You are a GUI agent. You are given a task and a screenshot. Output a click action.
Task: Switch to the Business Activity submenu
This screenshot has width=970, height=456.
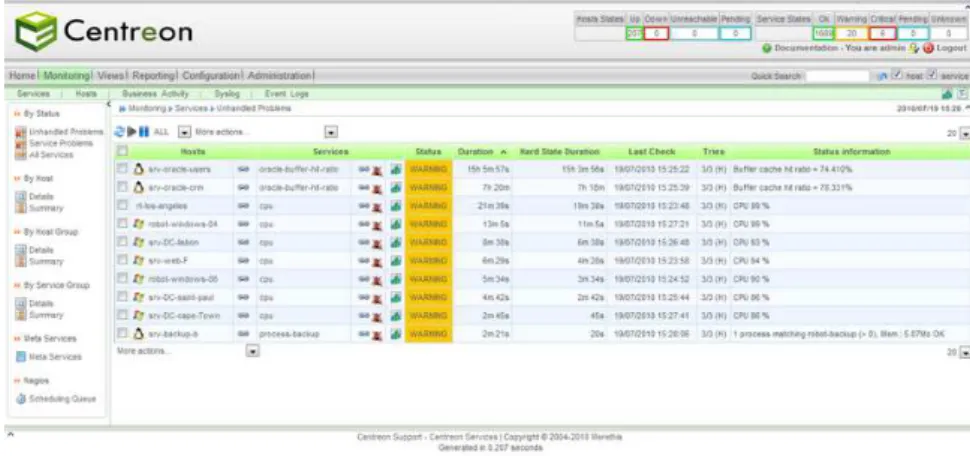(x=155, y=94)
